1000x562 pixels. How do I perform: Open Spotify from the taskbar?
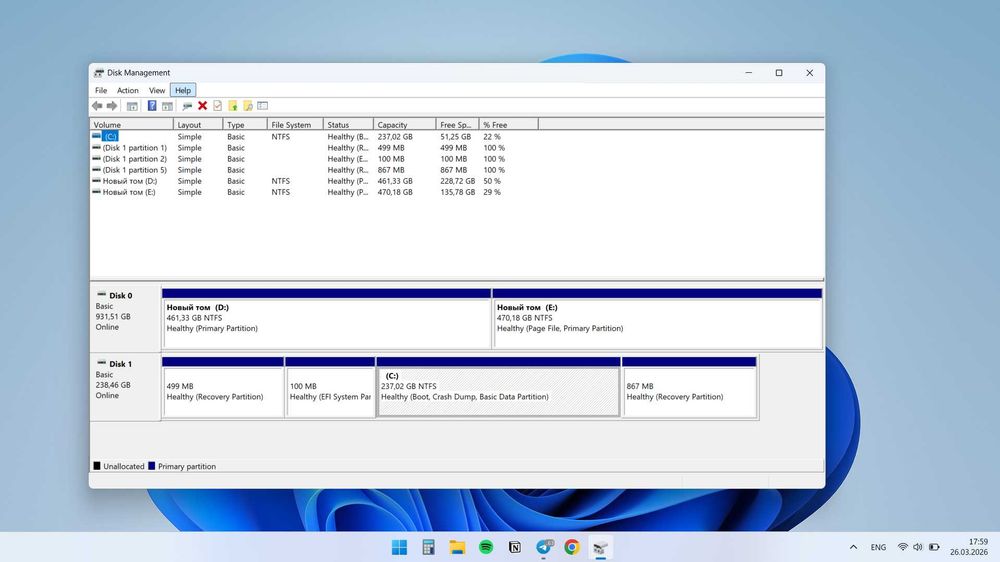click(x=486, y=547)
